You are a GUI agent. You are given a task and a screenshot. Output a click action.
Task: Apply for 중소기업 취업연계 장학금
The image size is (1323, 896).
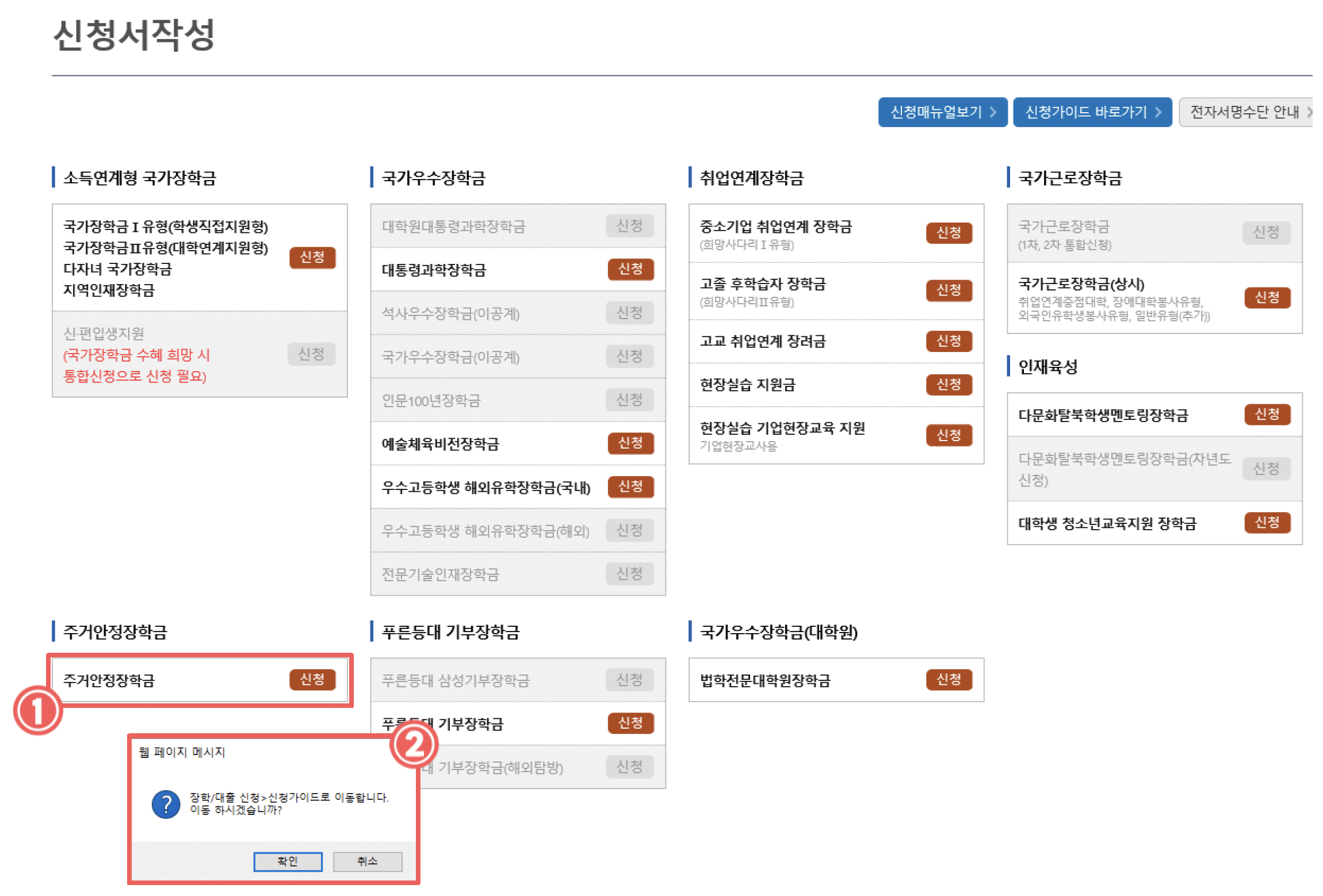[x=949, y=233]
